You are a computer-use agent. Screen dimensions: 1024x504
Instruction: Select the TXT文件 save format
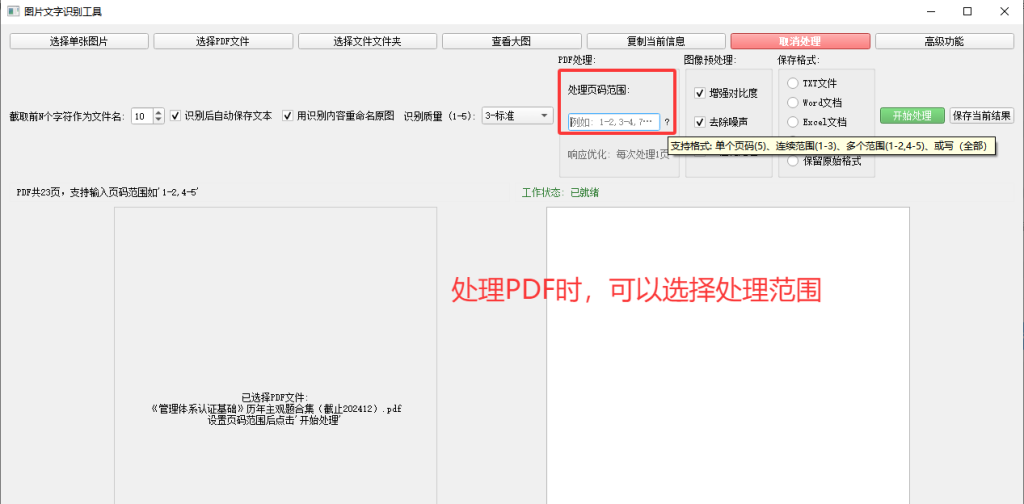(x=813, y=84)
